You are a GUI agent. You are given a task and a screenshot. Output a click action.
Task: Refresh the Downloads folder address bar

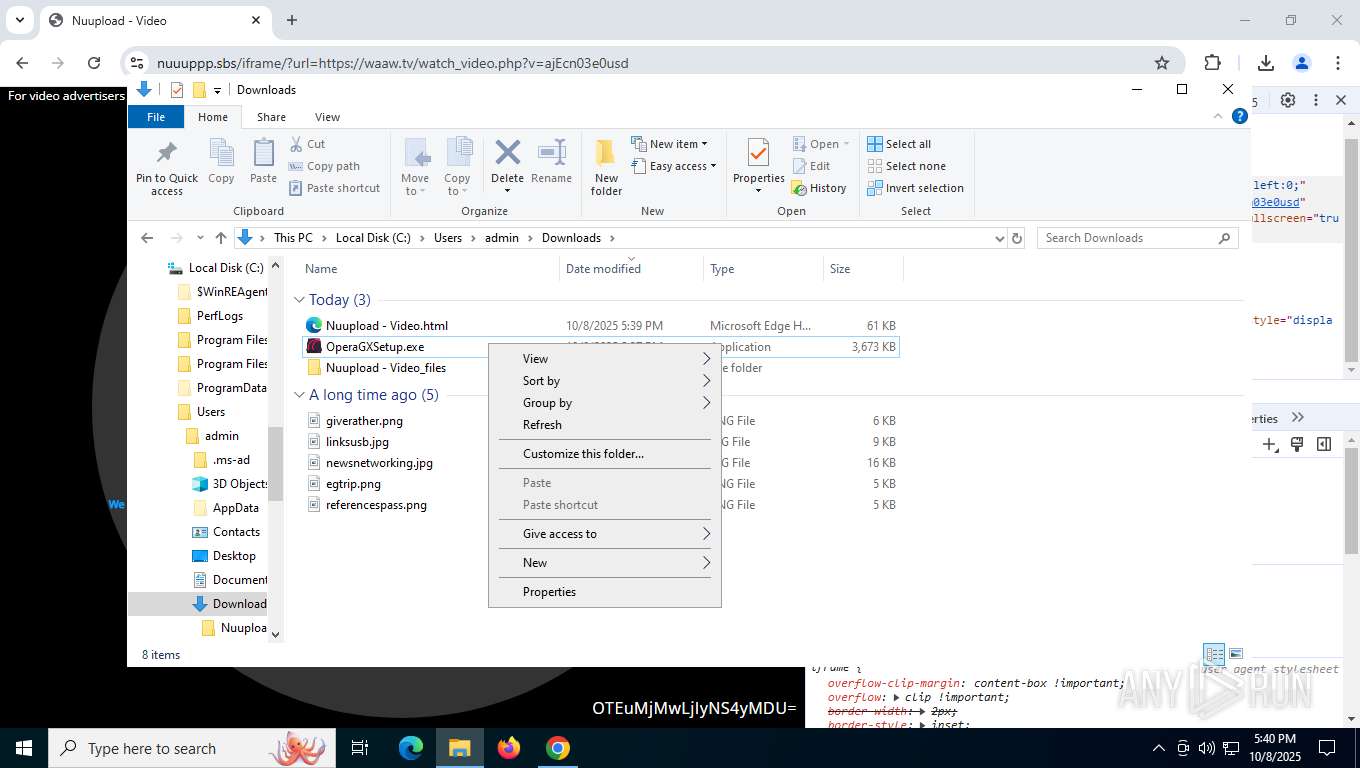1017,238
